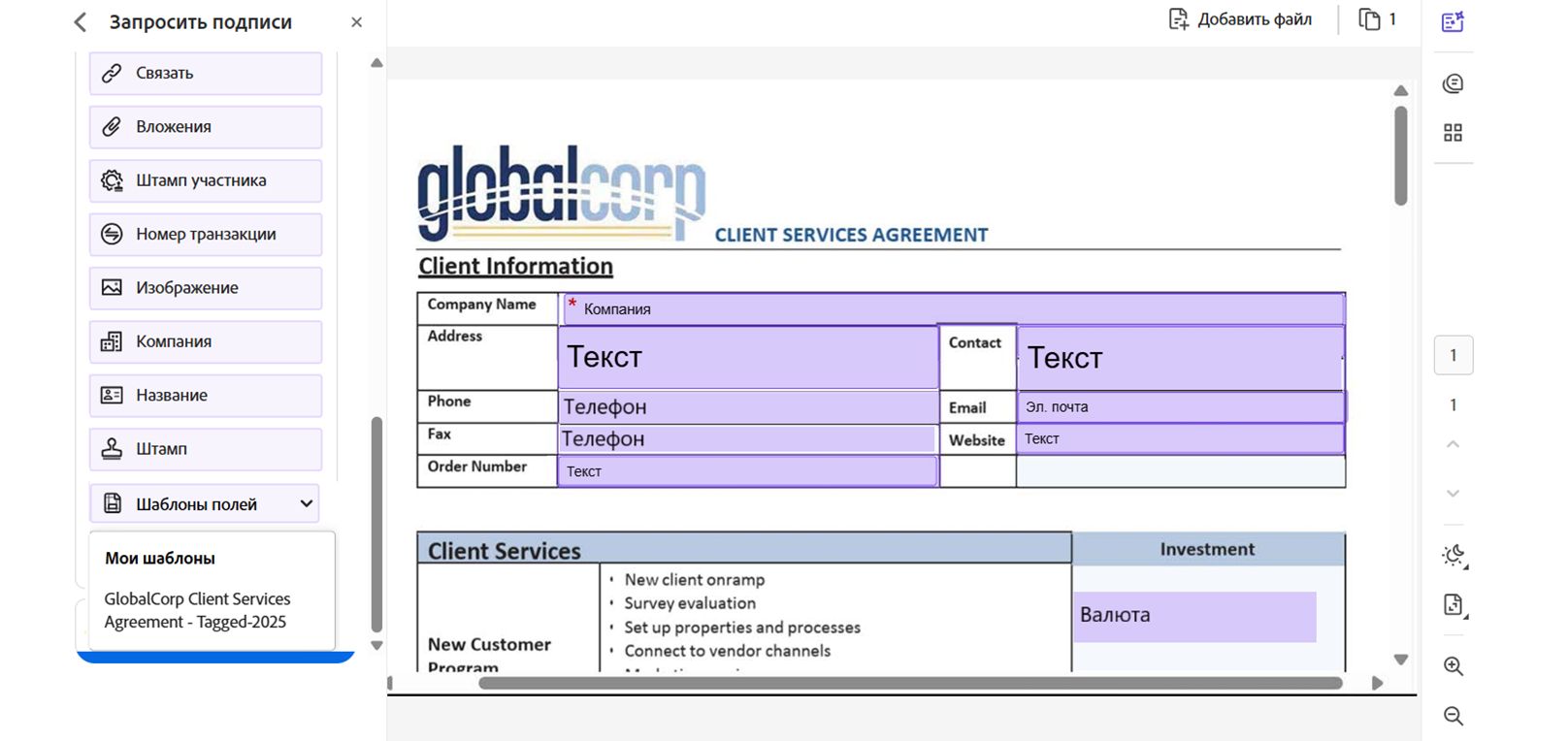
Task: Close the Запросить подписи panel
Action: click(x=357, y=22)
